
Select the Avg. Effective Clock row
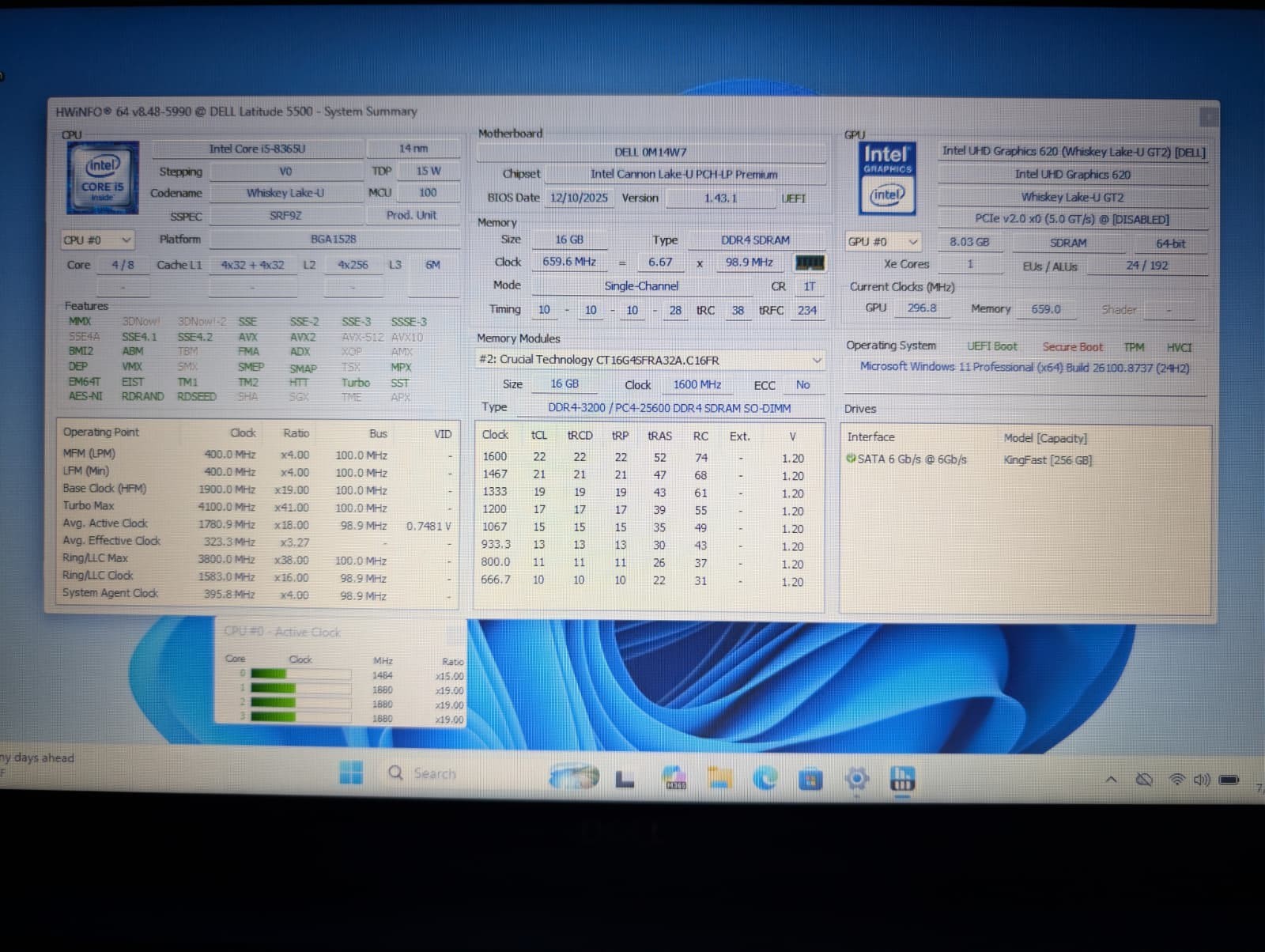pos(257,542)
